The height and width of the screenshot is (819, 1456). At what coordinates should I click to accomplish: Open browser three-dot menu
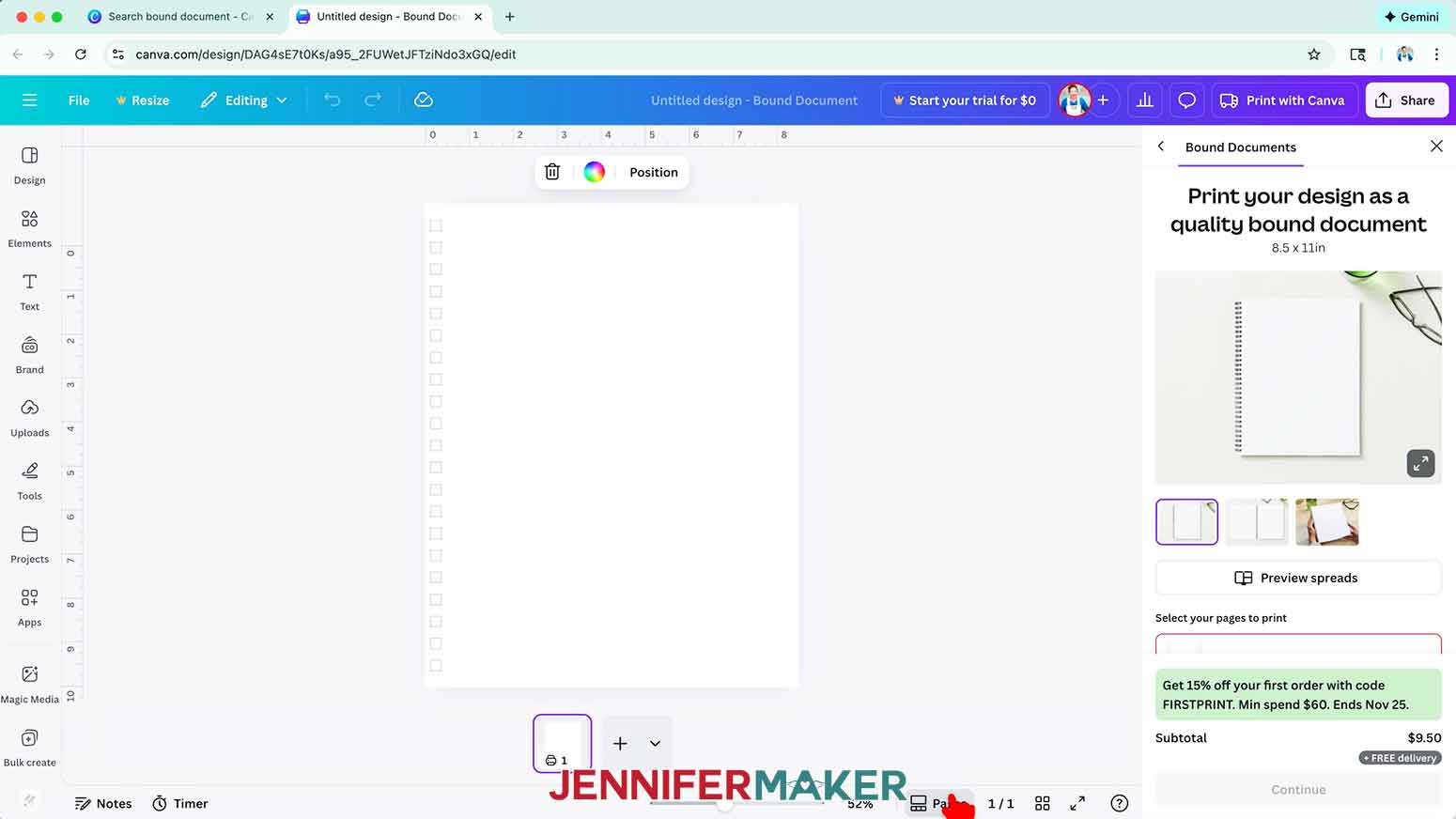(1436, 54)
